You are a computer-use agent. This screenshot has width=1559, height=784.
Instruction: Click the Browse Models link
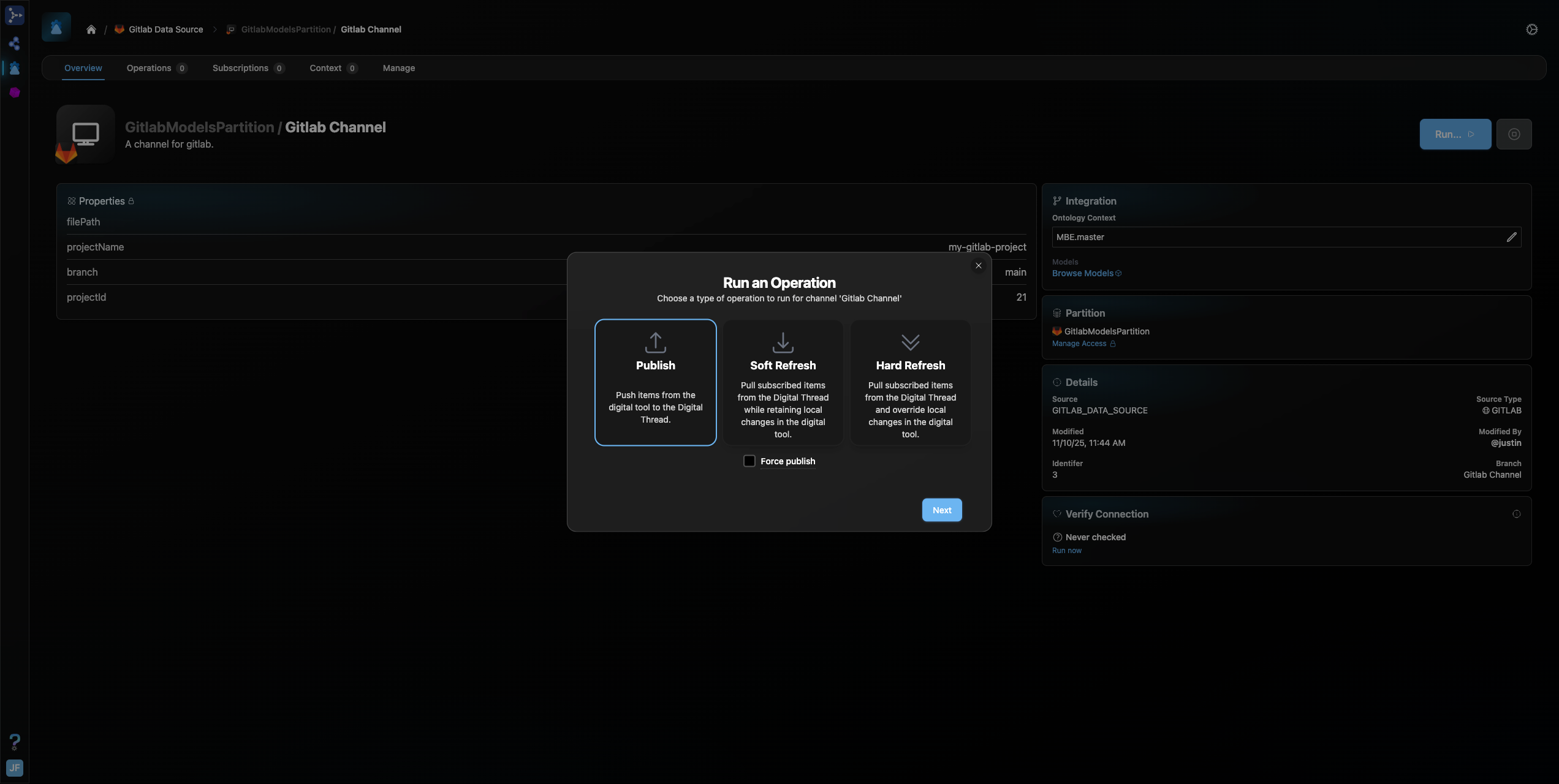[1082, 273]
